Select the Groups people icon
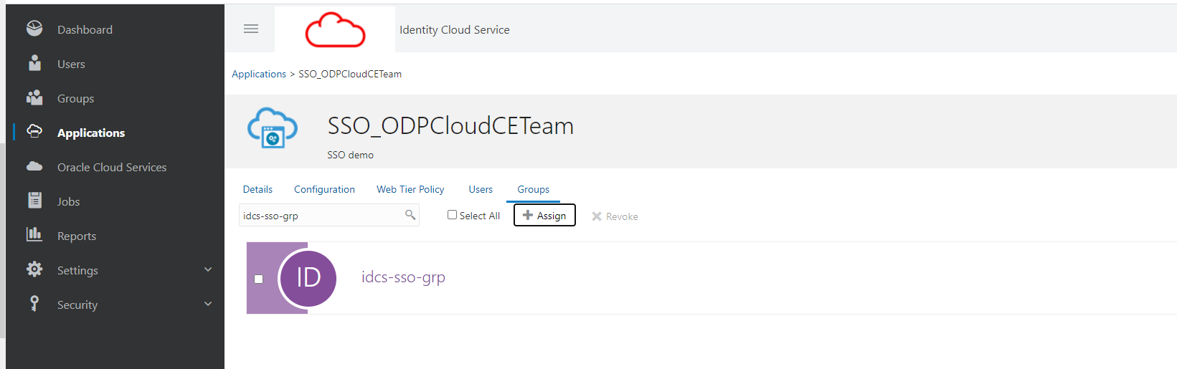This screenshot has width=1177, height=369. [x=35, y=98]
